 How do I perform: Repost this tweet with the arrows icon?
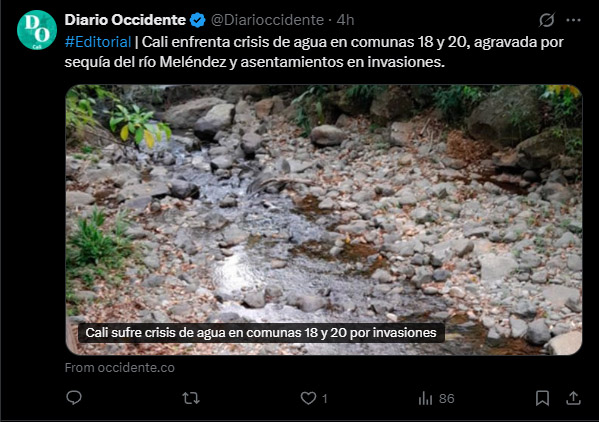coord(191,398)
